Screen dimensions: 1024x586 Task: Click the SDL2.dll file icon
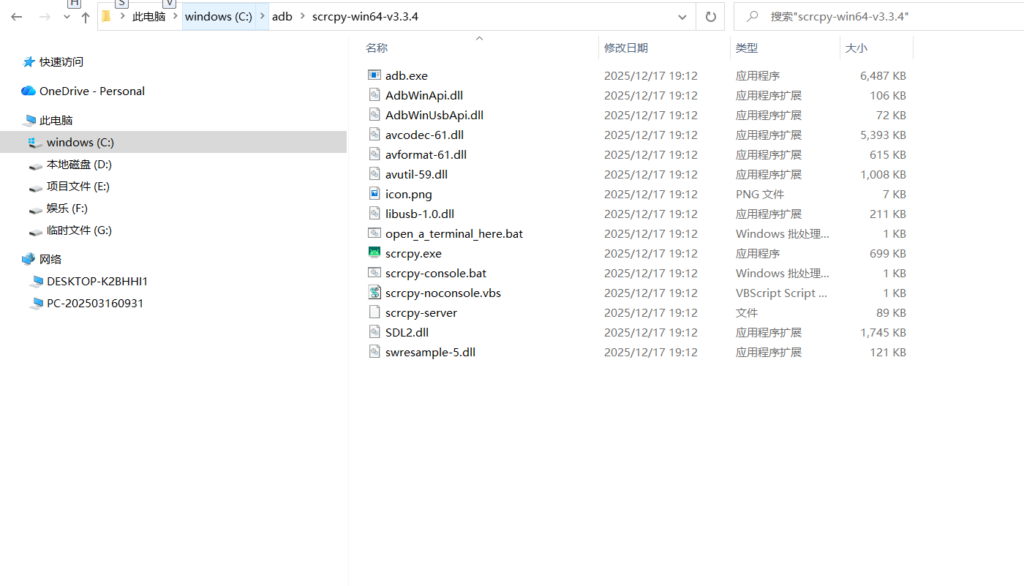(374, 332)
